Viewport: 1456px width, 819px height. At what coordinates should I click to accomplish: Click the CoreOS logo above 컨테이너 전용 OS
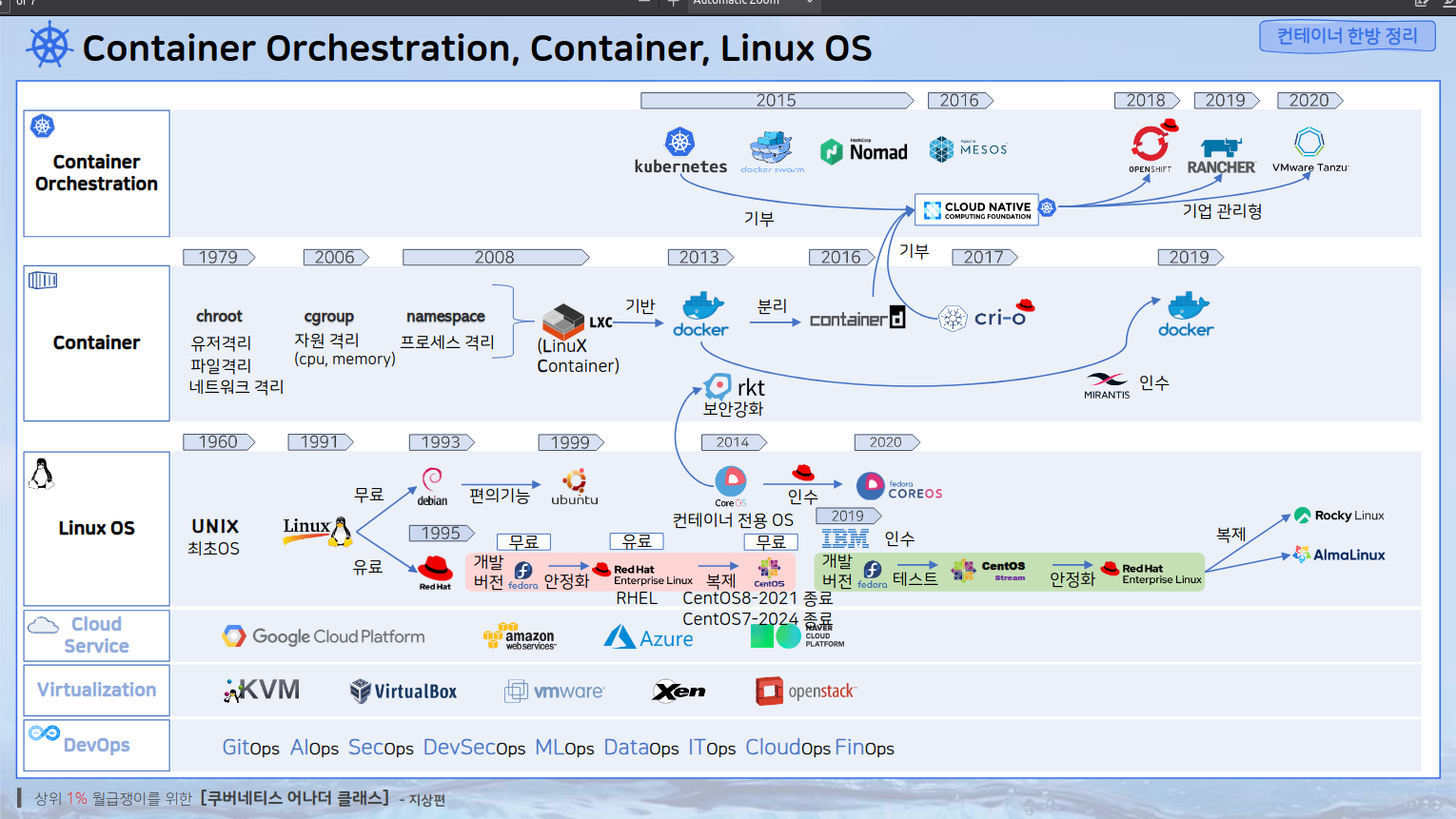[x=731, y=486]
